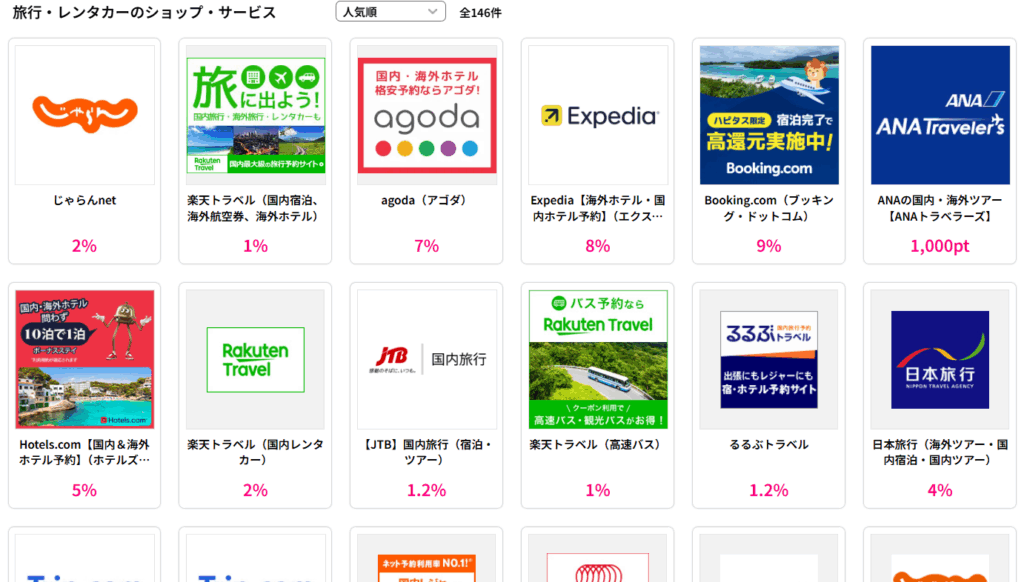1024x582 pixels.
Task: Open 楽天トラベル（国内宿泊、海外航空券） link
Action: 255,208
